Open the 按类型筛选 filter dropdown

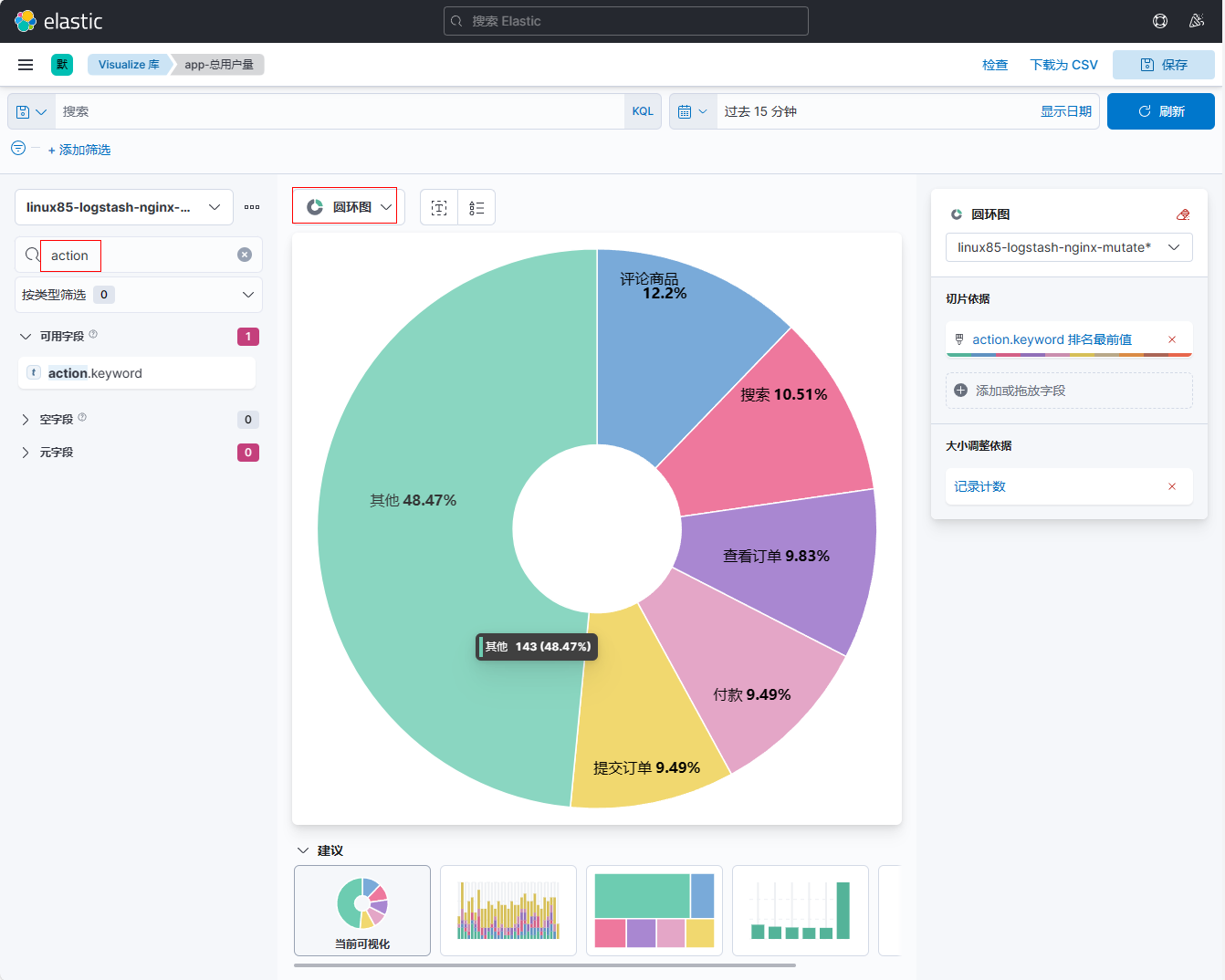(x=139, y=295)
